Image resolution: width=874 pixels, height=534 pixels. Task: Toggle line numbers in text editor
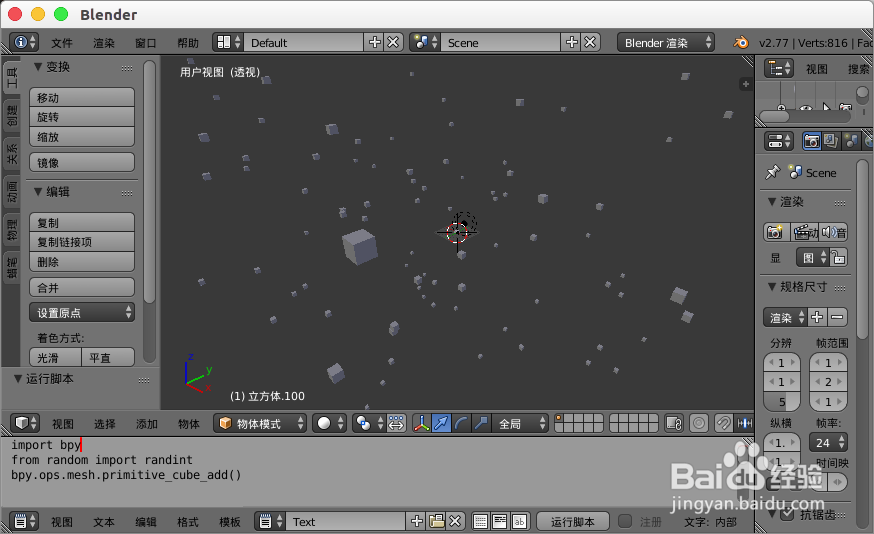tap(480, 522)
